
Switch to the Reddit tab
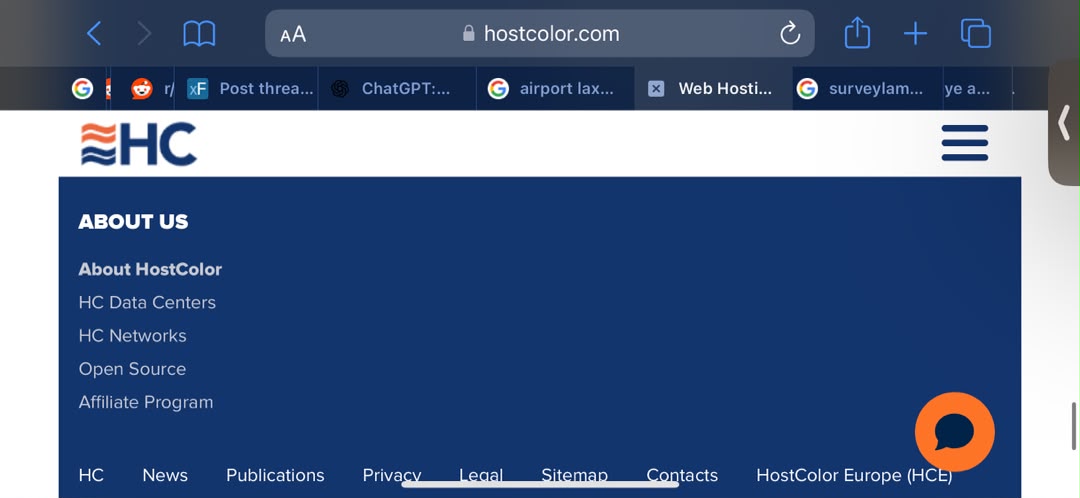click(143, 89)
